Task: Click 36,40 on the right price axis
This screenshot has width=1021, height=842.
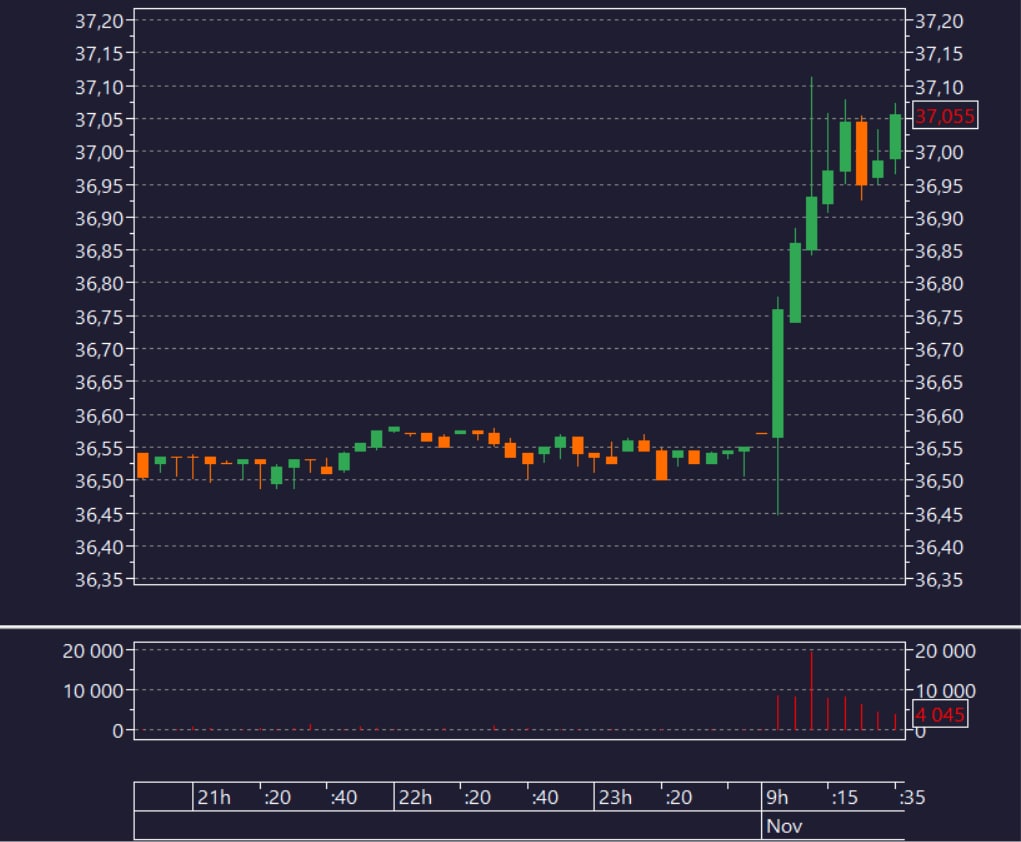Action: click(x=939, y=547)
